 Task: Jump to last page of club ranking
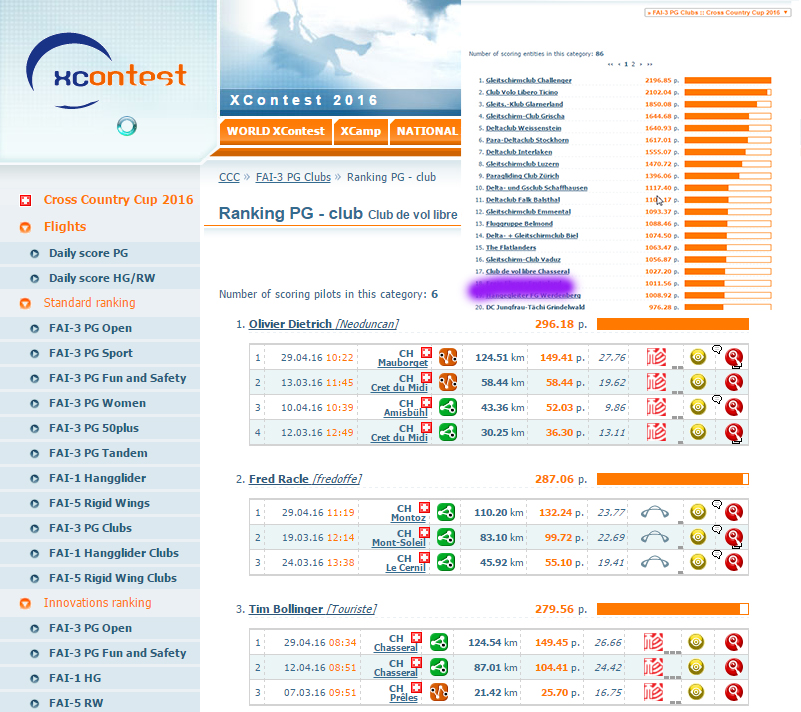tap(650, 64)
